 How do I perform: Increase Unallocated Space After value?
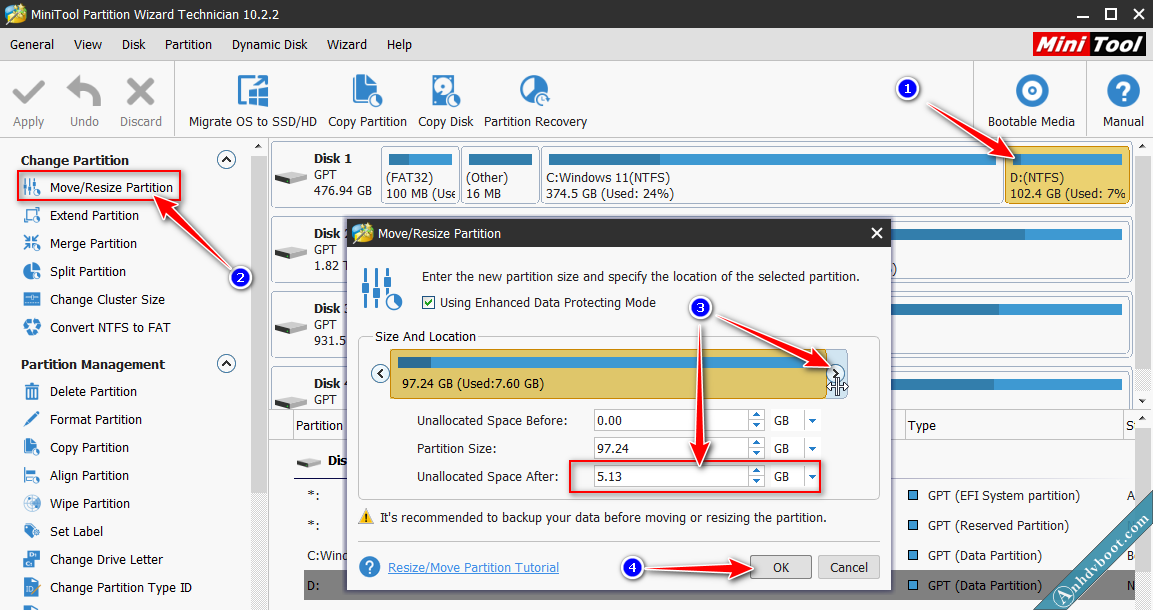tap(757, 471)
